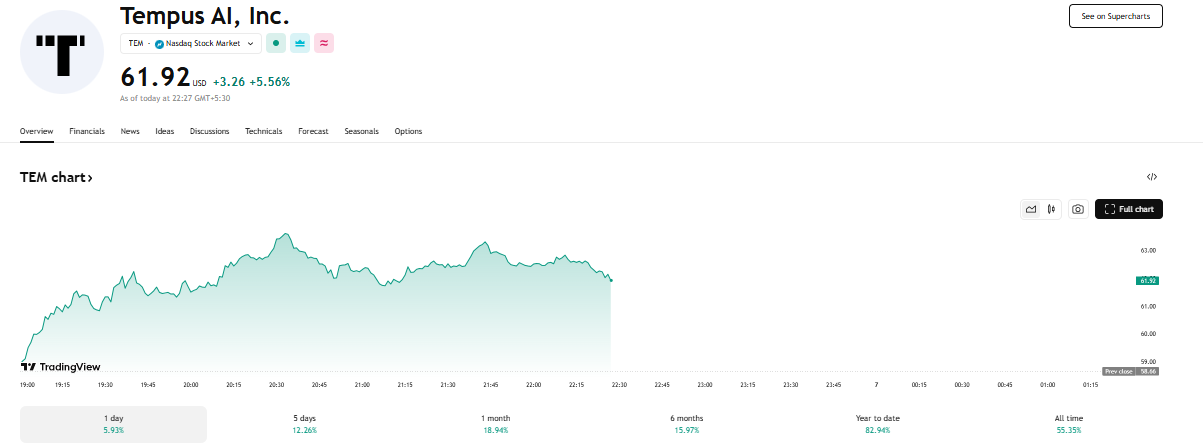The image size is (1203, 448).
Task: Click the 20:30 time axis label
Action: pos(276,385)
